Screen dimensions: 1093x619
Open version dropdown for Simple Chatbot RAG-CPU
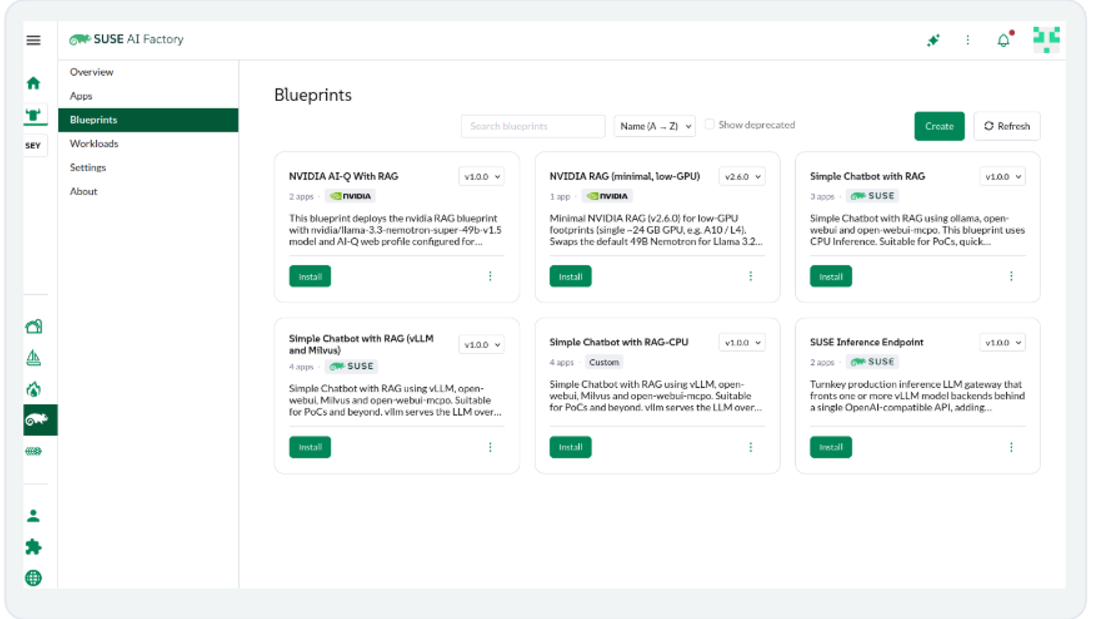pyautogui.click(x=742, y=342)
